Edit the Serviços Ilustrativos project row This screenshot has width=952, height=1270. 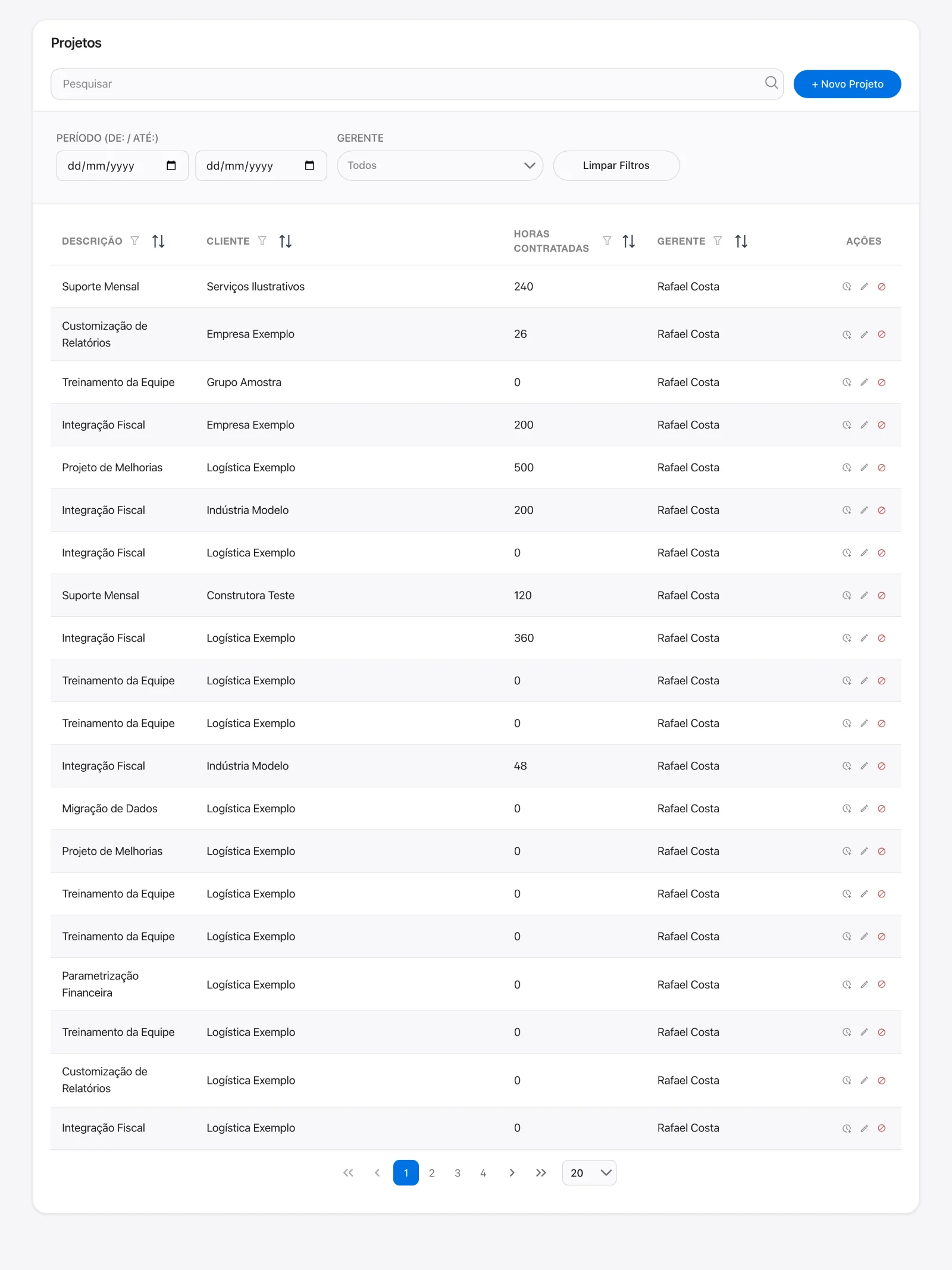coord(864,287)
